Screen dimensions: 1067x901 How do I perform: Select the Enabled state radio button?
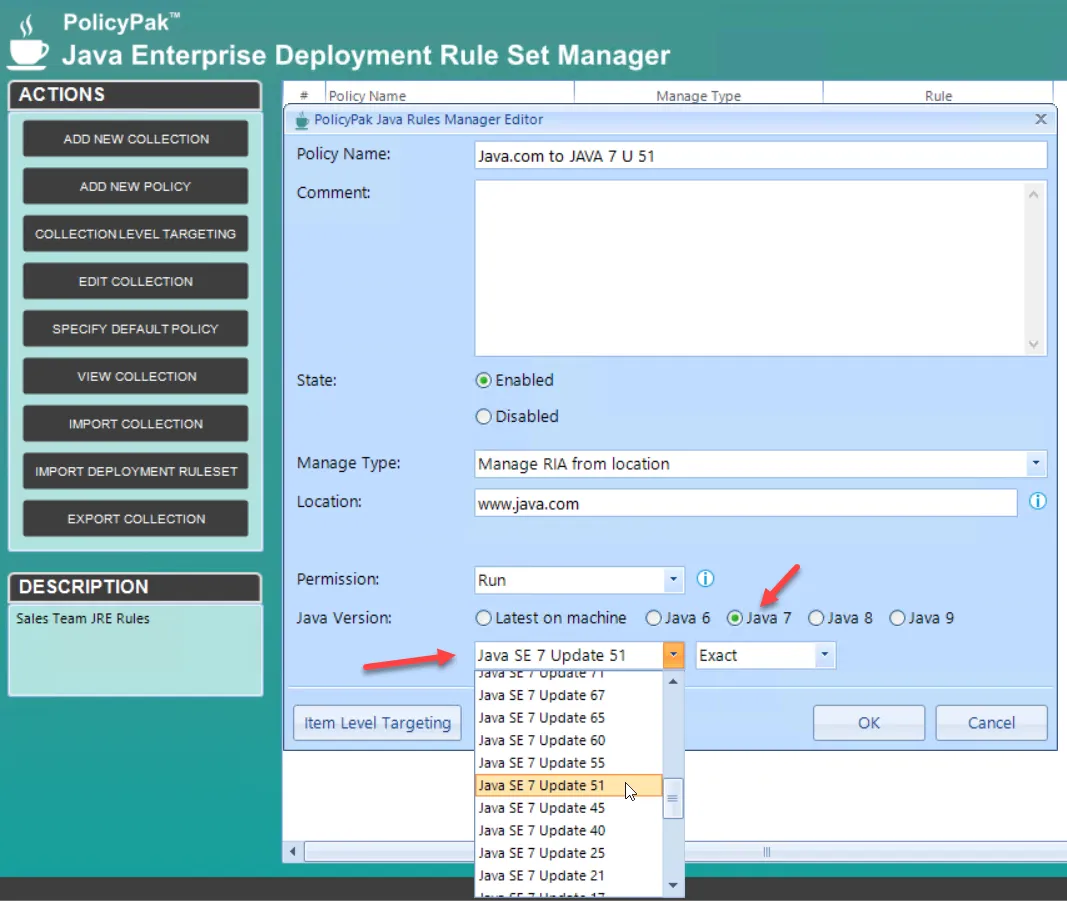pyautogui.click(x=483, y=380)
